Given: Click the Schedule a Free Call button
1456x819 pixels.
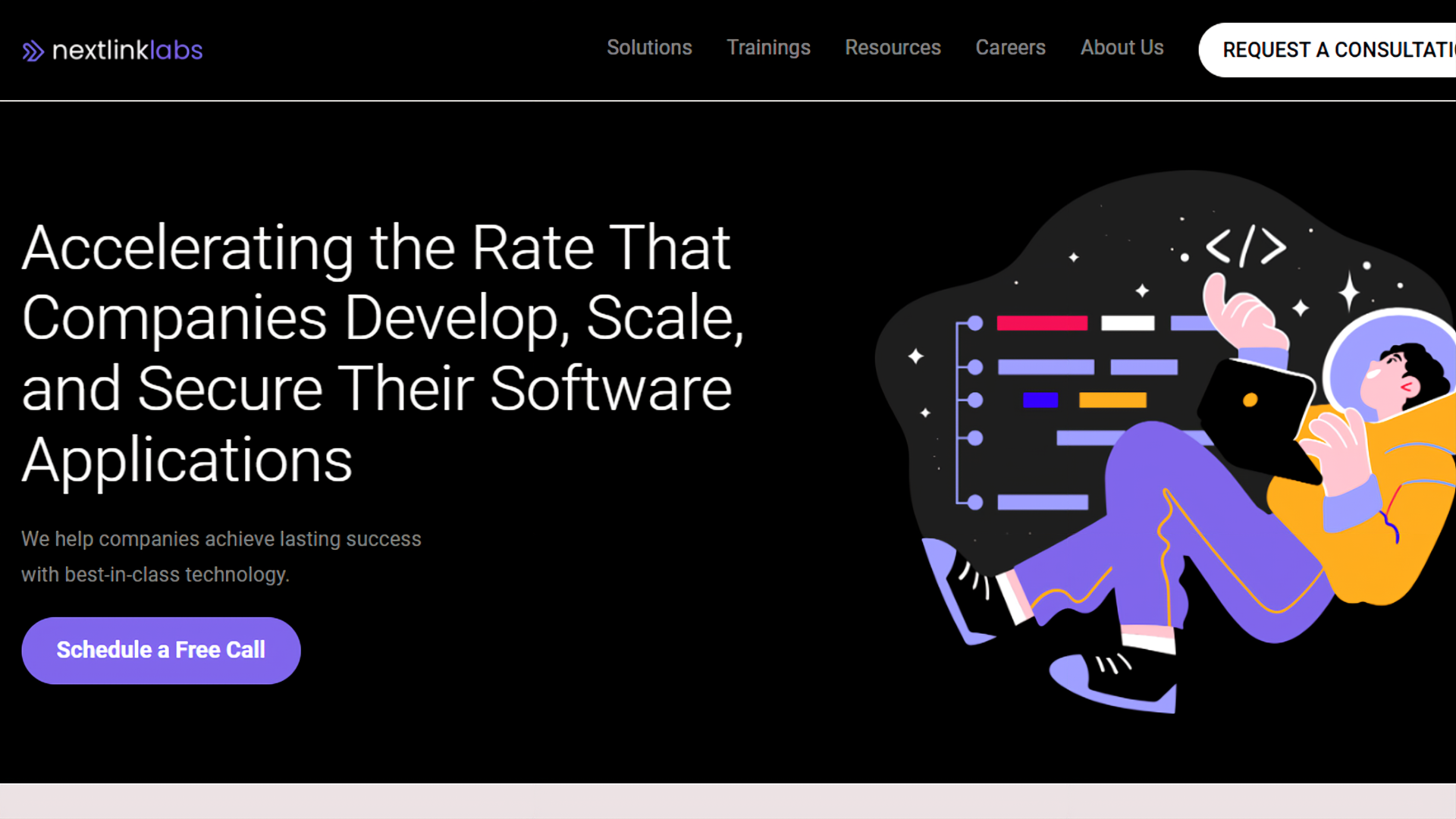Looking at the screenshot, I should (x=161, y=650).
